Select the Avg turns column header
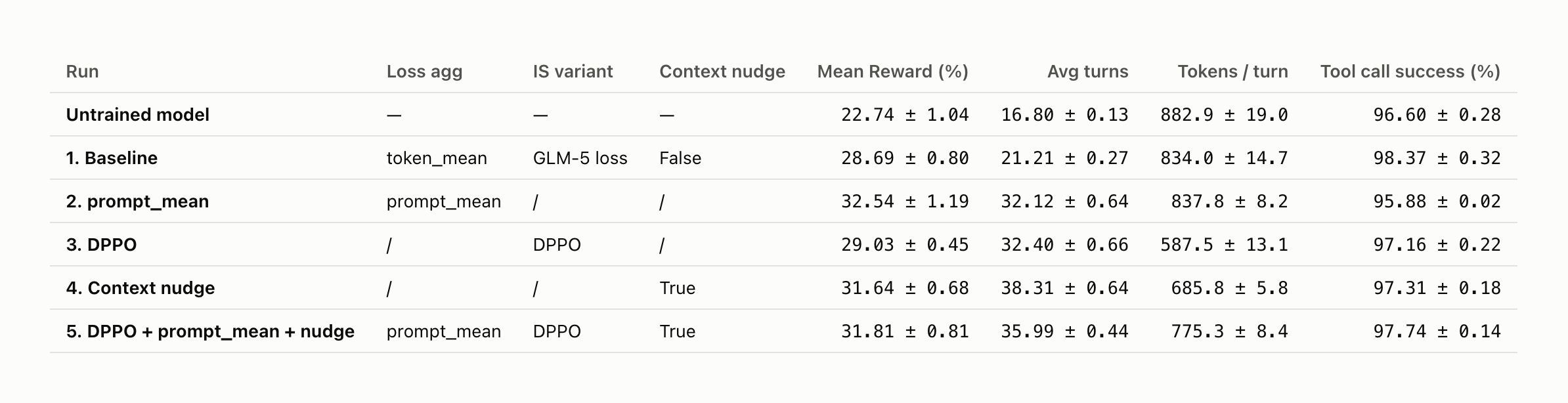 tap(1087, 72)
